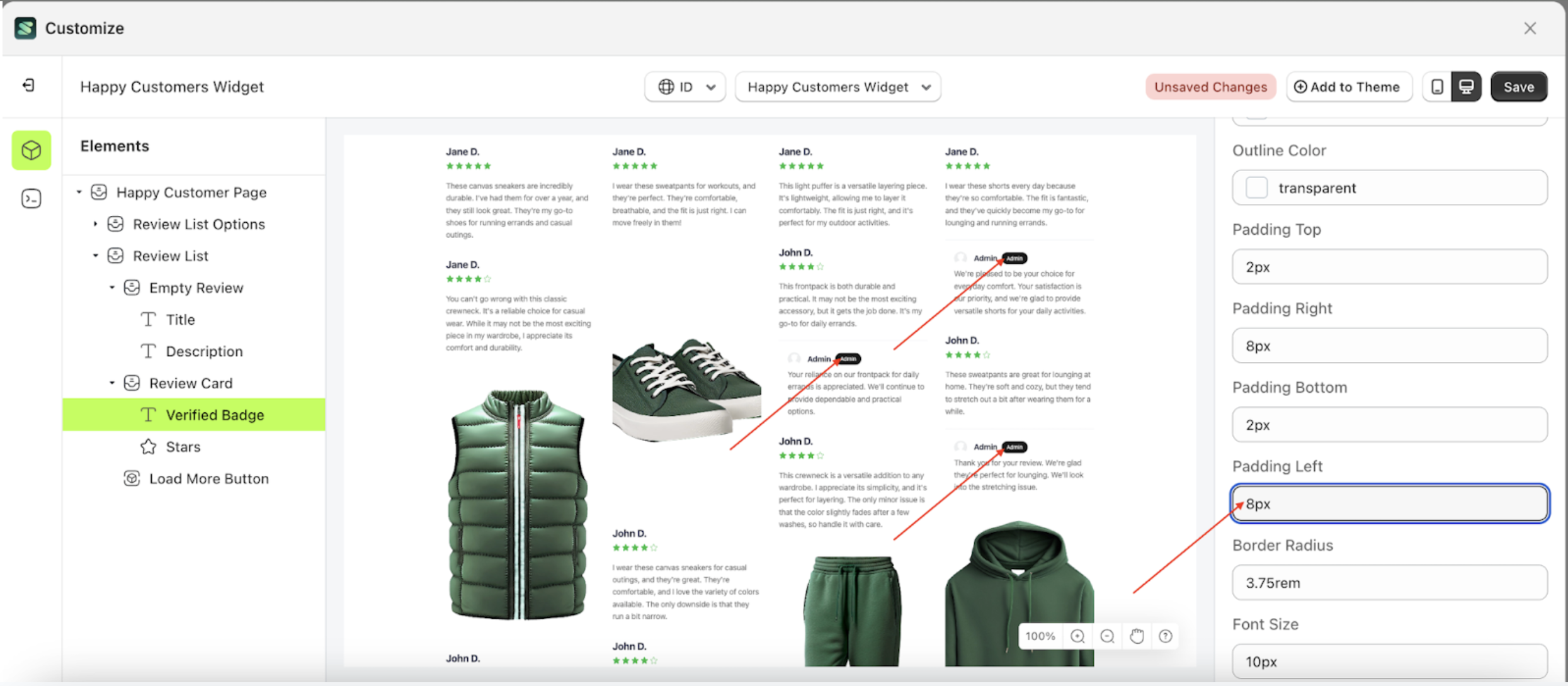Toggle the transparent Outline Color checkbox
Viewport: 1568px width, 686px height.
tap(1257, 187)
